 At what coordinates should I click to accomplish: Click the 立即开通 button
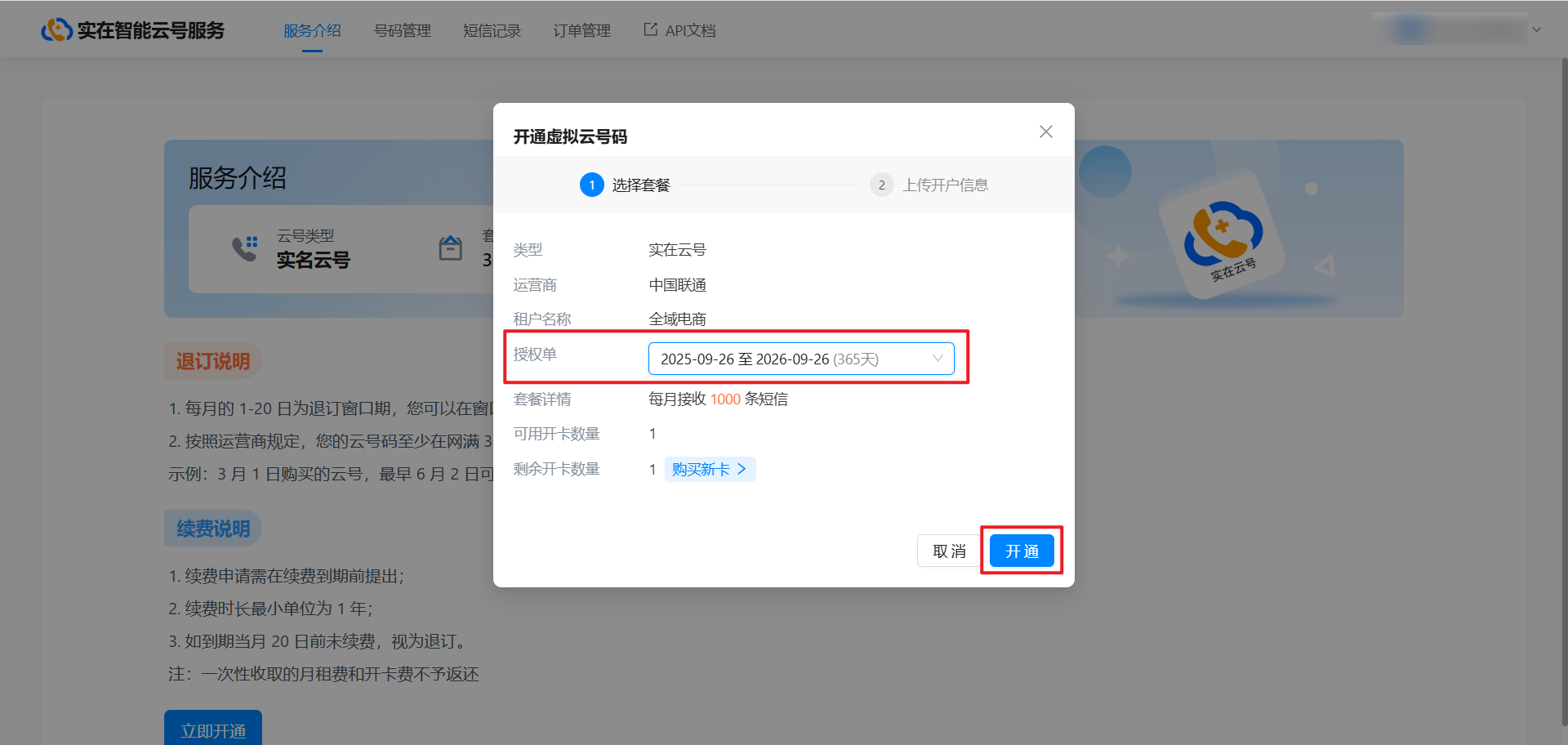[213, 729]
